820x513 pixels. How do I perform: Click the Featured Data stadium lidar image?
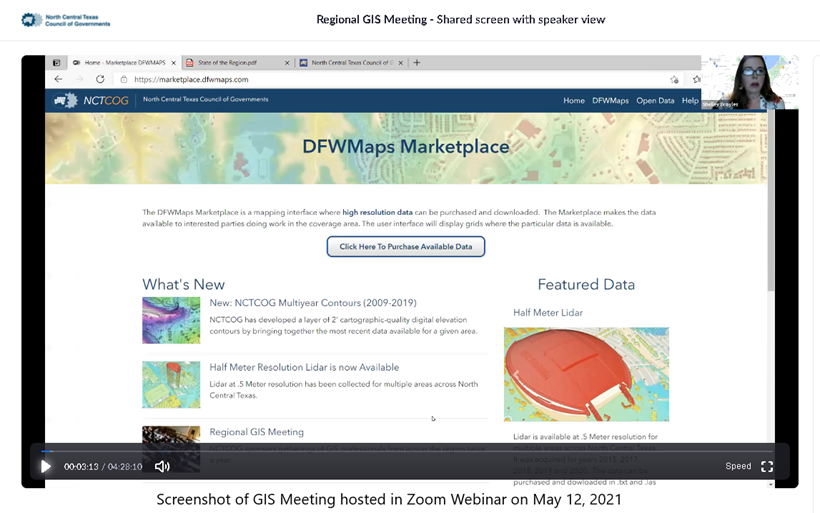pos(586,374)
